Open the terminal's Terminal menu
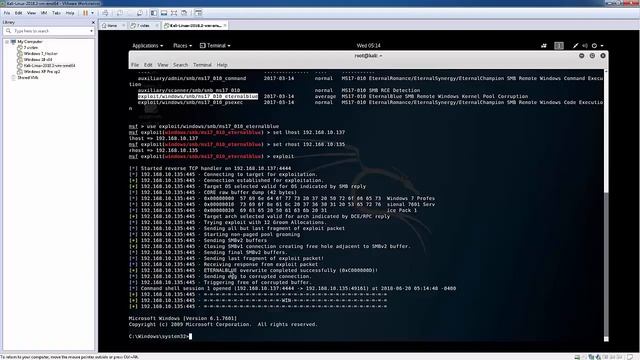This screenshot has width=640, height=360. click(x=202, y=65)
